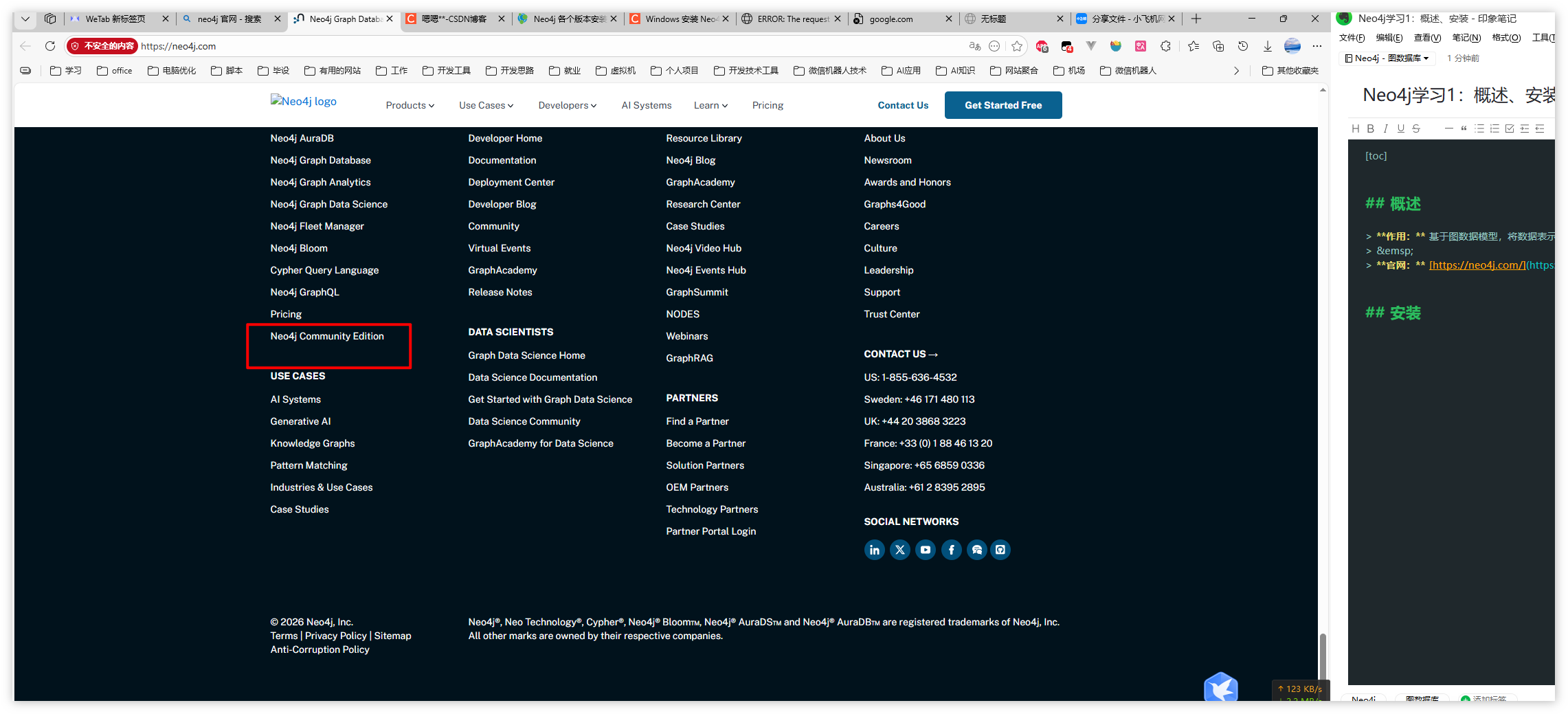Apply Strikethrough in the Evernote toolbar
The image size is (1568, 714).
coord(1415,129)
